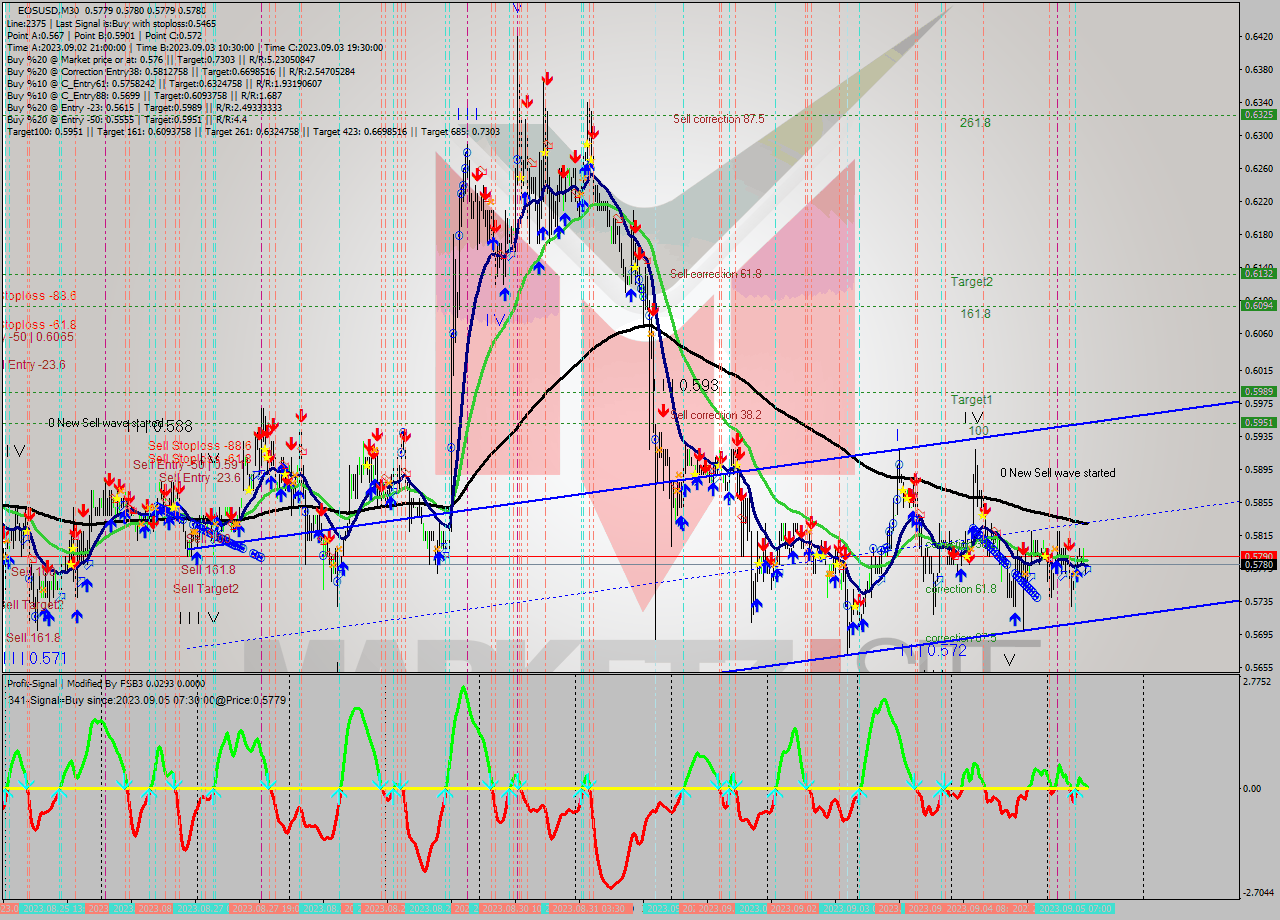Click right-side '0 New Sell wave started' label

click(1058, 473)
